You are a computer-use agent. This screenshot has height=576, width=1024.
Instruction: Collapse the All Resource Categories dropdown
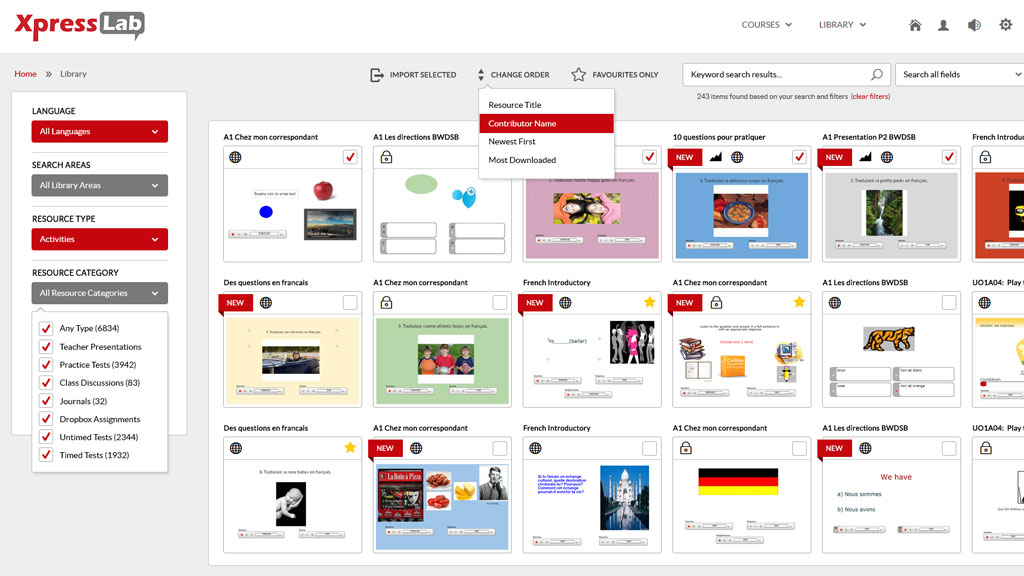tap(99, 293)
